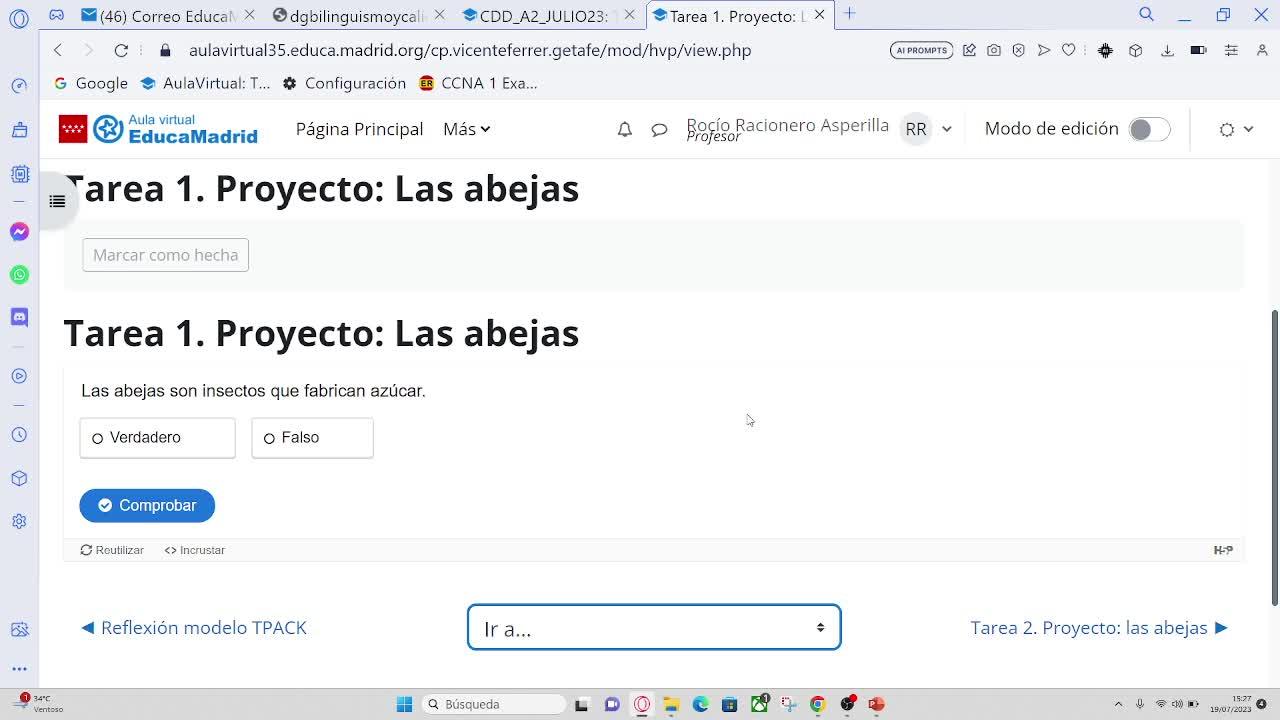This screenshot has height=720, width=1280.
Task: Open sidebar settings gear icon
Action: (x=19, y=521)
